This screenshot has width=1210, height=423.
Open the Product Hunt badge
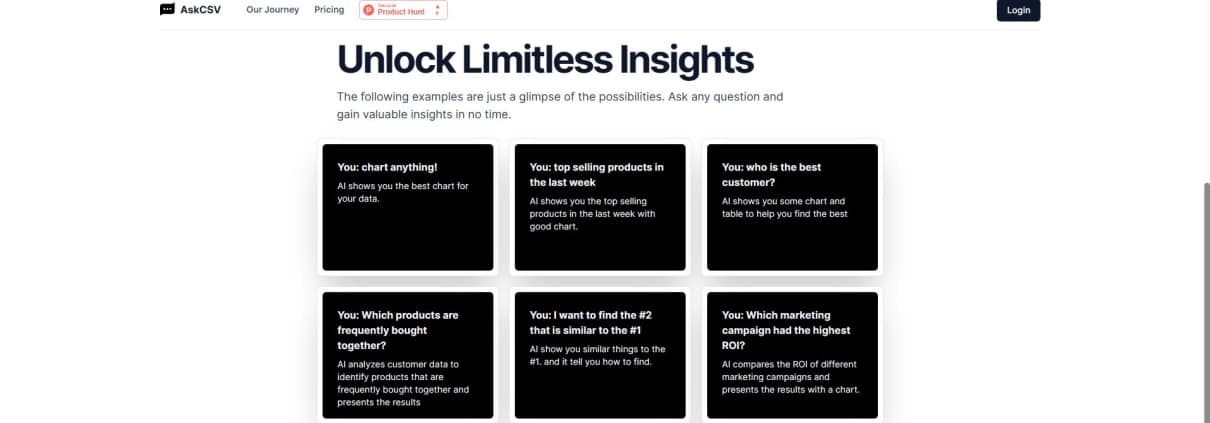403,10
